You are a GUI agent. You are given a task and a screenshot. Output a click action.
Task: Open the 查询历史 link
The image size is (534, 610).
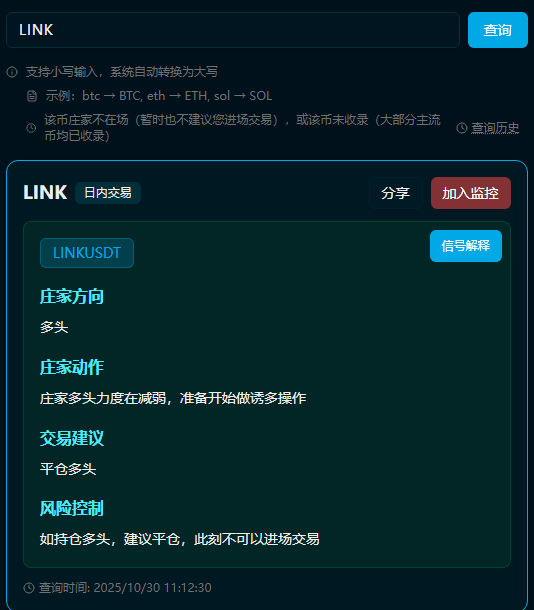click(495, 128)
